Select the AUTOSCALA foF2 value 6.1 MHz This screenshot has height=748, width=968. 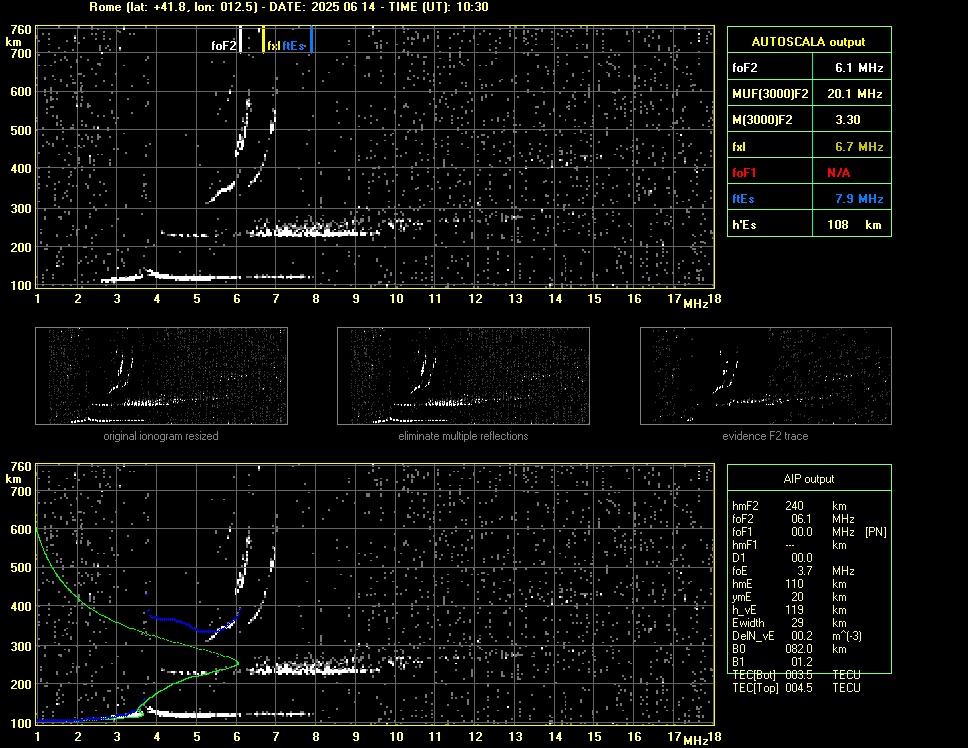click(859, 68)
